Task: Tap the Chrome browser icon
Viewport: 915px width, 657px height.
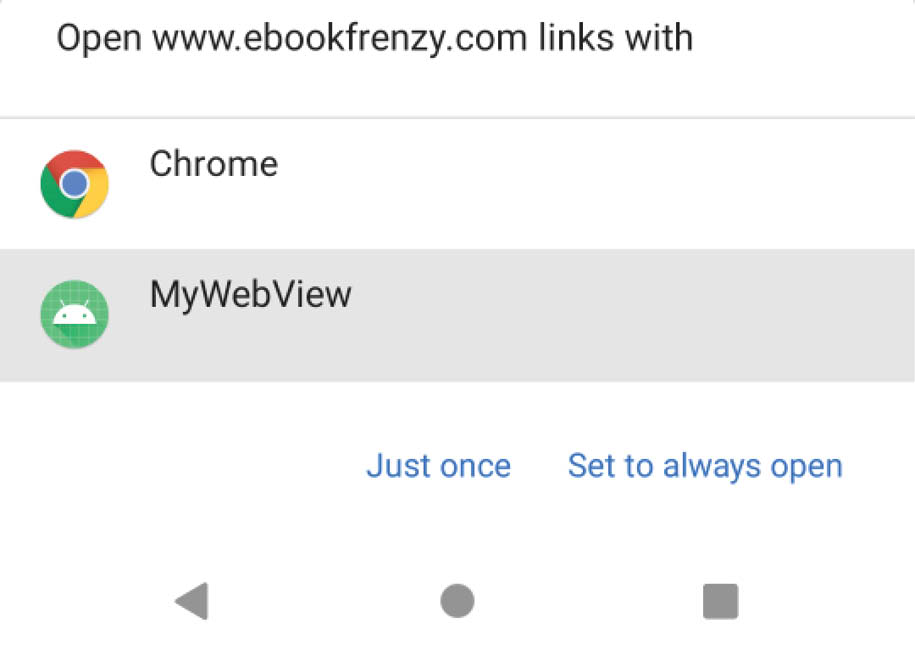Action: point(75,184)
